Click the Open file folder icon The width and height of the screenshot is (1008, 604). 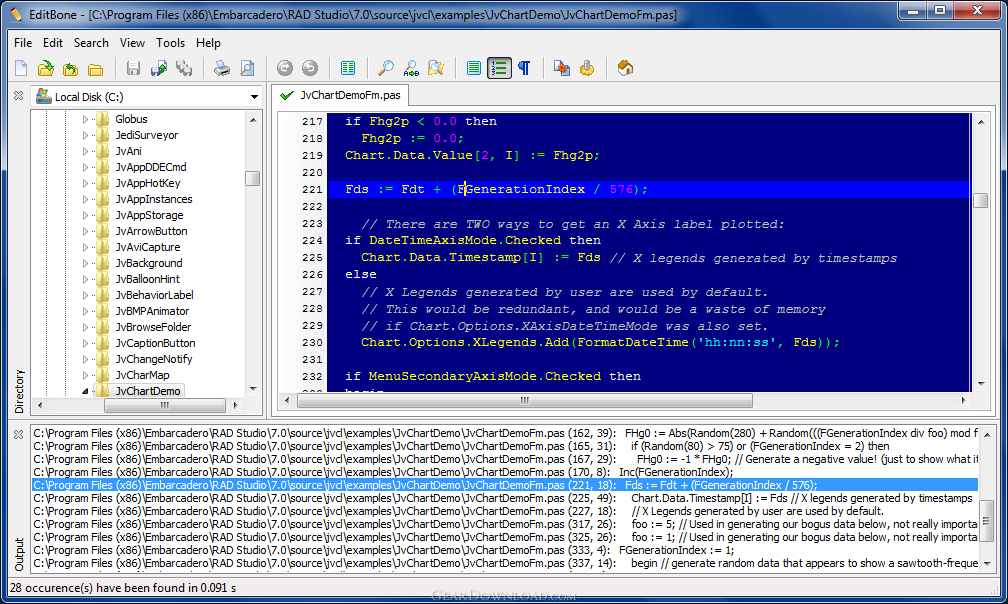coord(46,68)
